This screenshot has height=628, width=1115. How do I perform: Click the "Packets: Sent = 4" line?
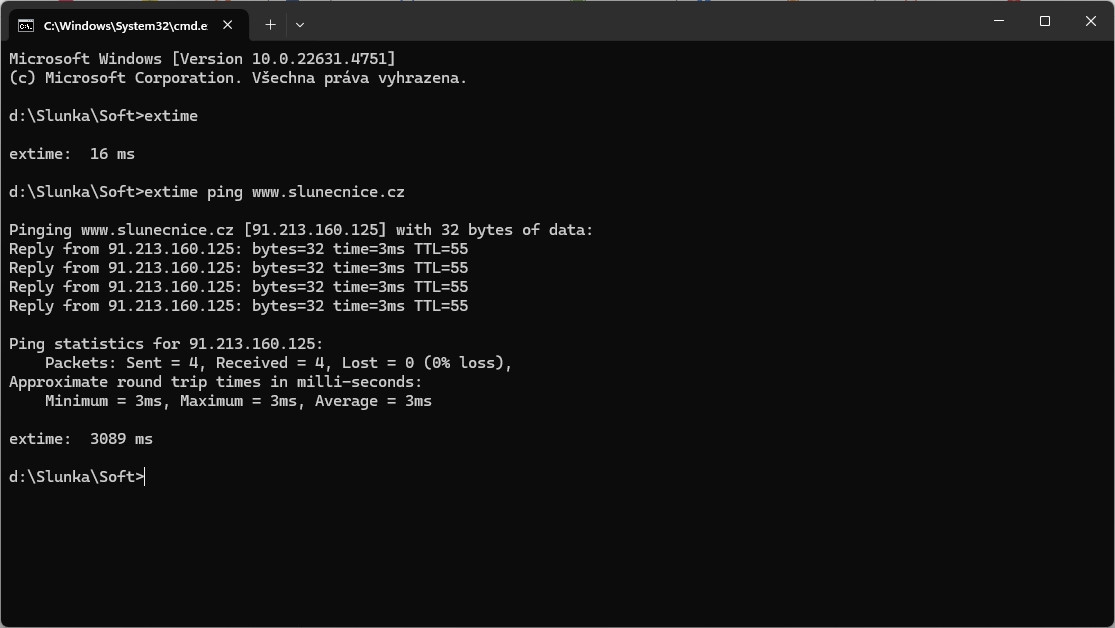[x=278, y=363]
